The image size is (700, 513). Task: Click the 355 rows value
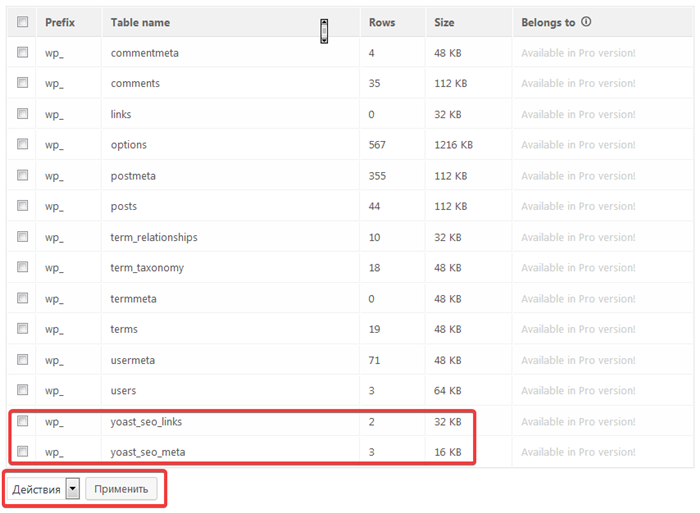tap(377, 176)
